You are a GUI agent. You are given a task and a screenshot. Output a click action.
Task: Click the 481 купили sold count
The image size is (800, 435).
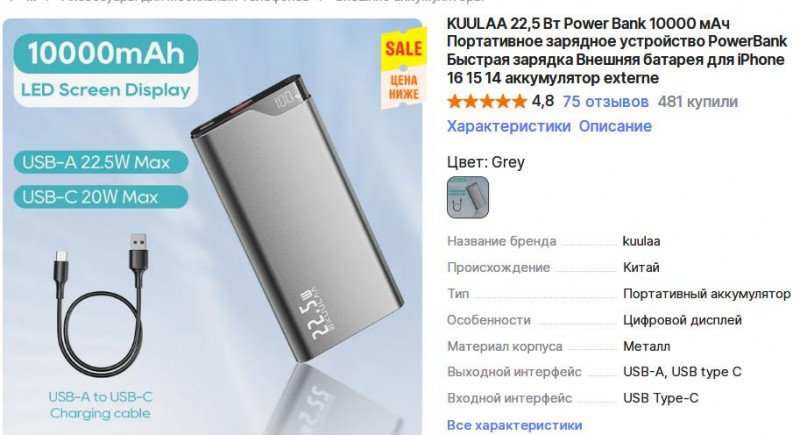697,101
